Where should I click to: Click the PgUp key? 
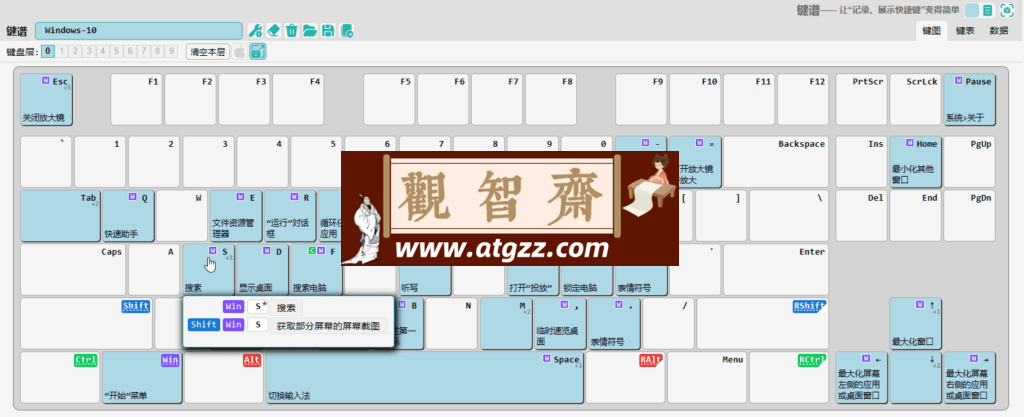[970, 162]
